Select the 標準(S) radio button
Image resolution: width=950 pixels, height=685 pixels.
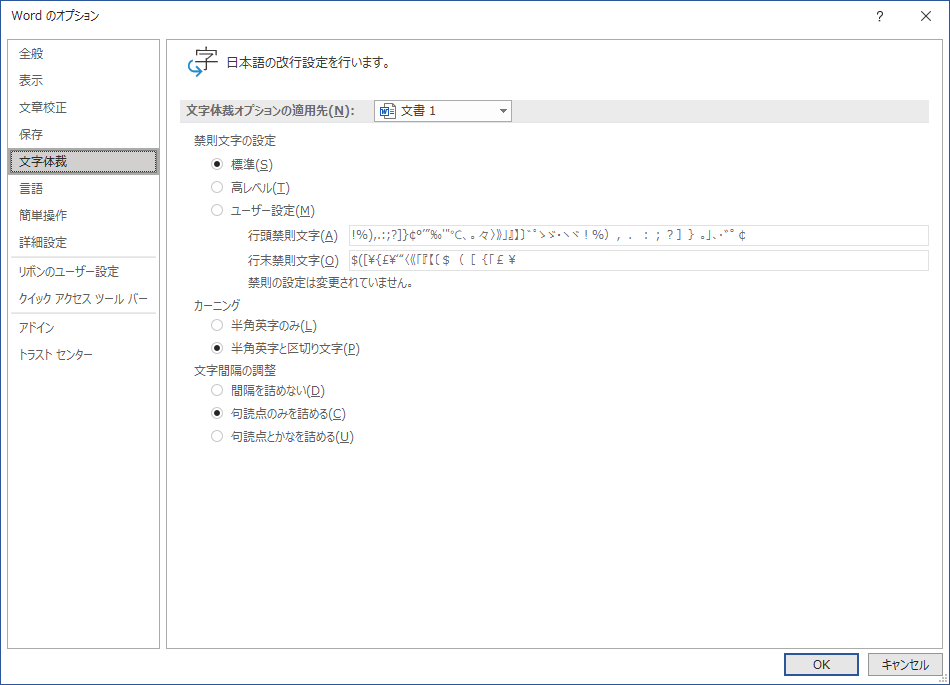click(217, 164)
